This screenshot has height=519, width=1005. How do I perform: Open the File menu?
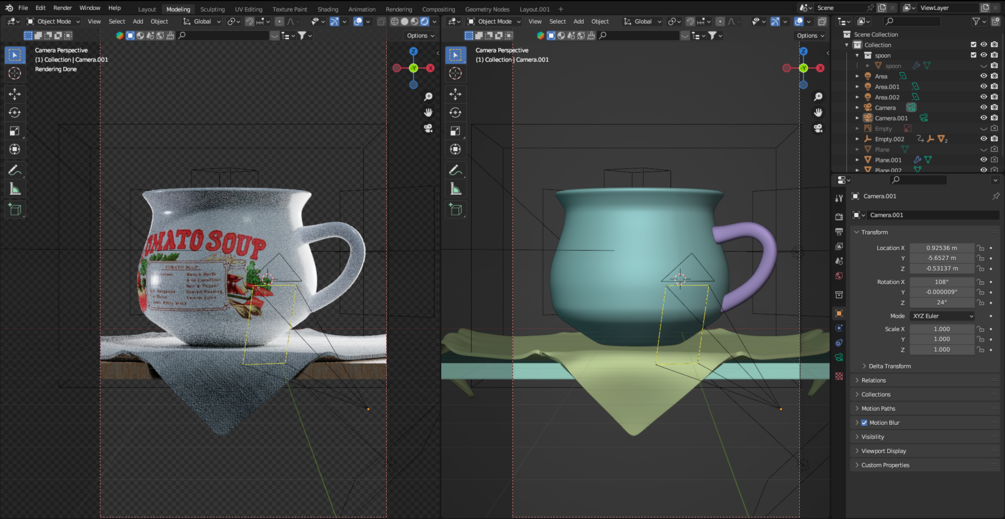[x=23, y=8]
